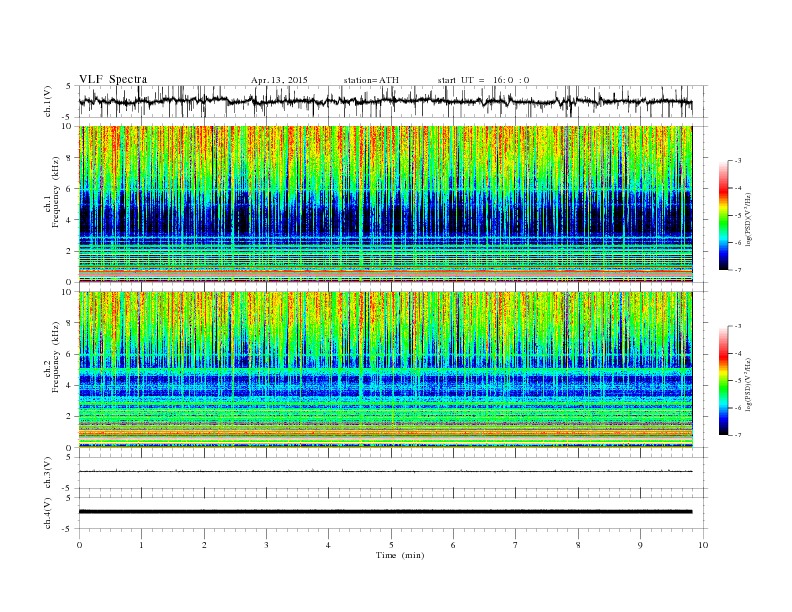This screenshot has width=792, height=612.
Task: Click the 'start UT = 16:0 :0' header text
Action: point(483,80)
